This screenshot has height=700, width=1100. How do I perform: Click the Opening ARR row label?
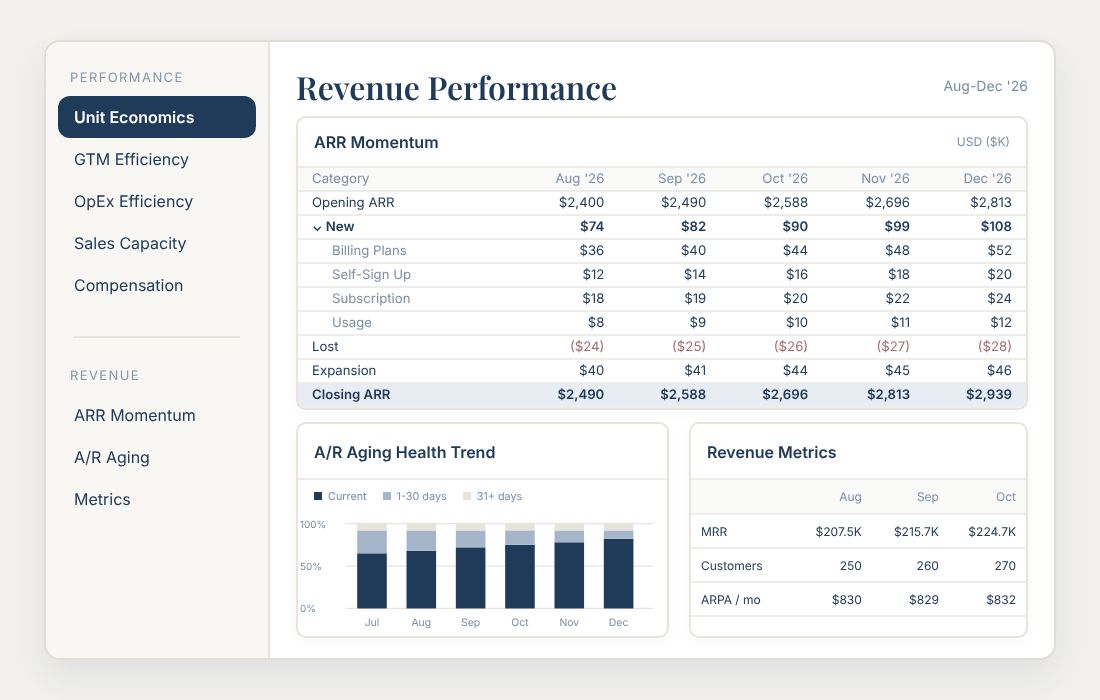[x=353, y=203]
